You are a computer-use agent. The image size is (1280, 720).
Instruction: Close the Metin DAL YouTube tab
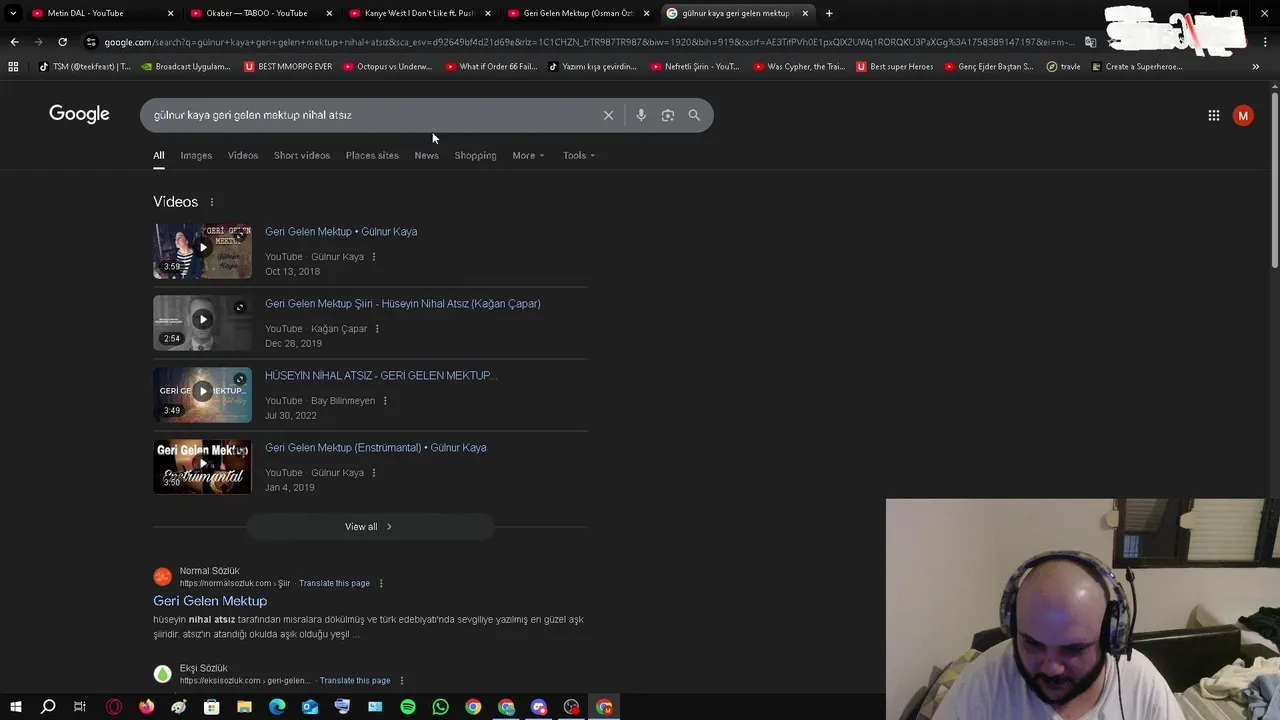pyautogui.click(x=170, y=13)
